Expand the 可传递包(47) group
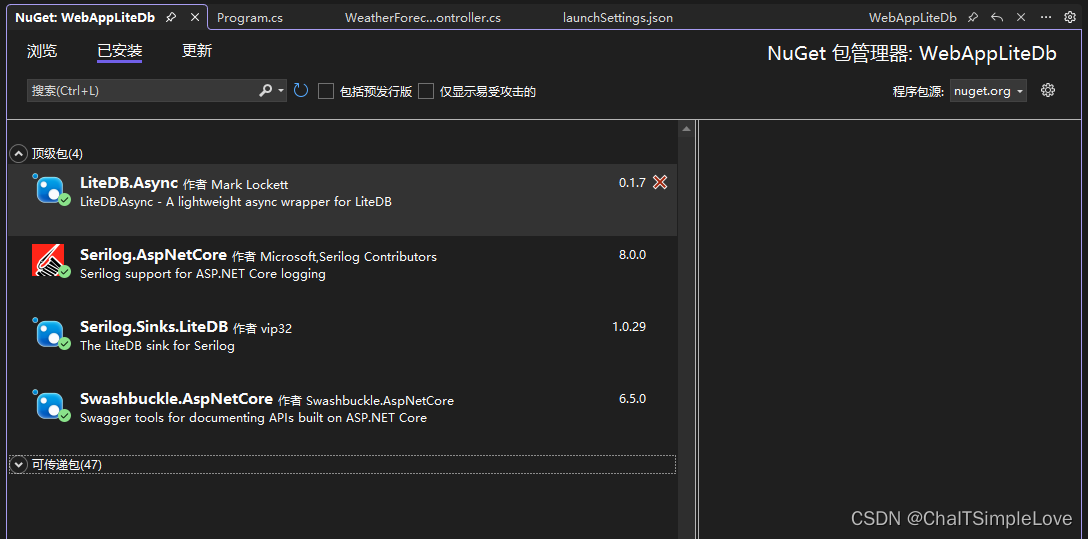Image resolution: width=1088 pixels, height=539 pixels. (18, 465)
